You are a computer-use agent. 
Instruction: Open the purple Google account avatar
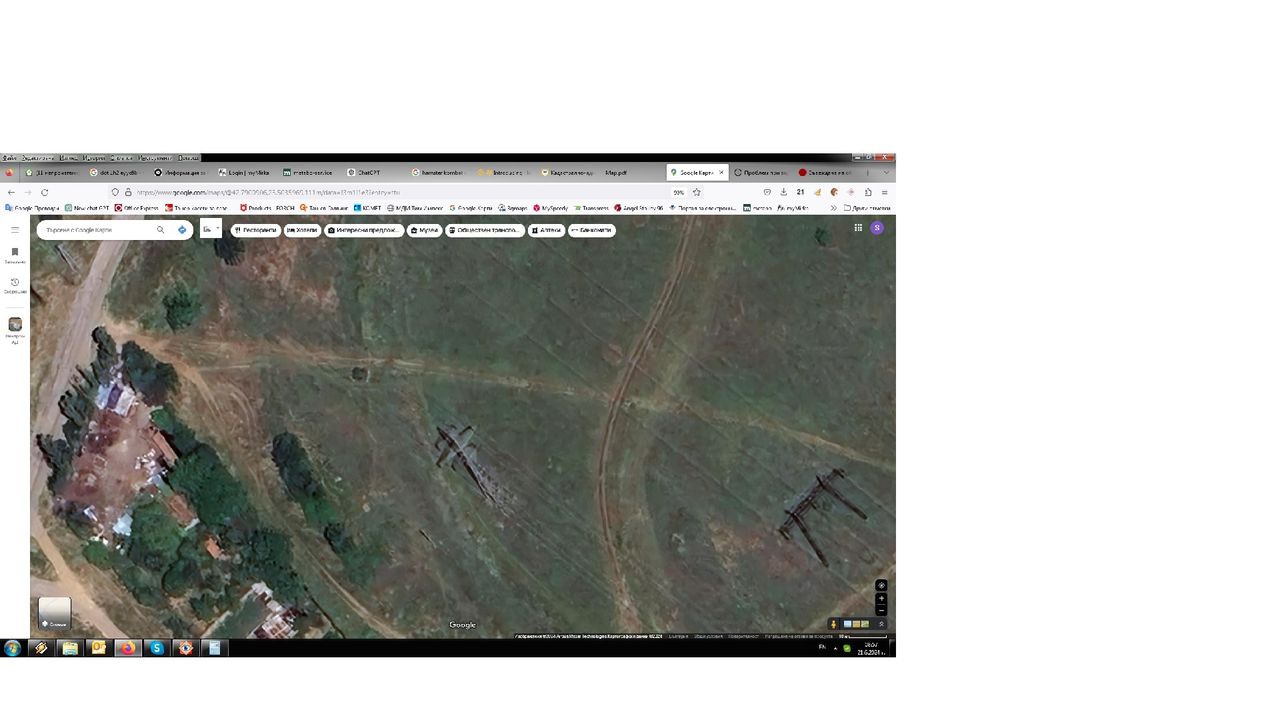pyautogui.click(x=877, y=228)
